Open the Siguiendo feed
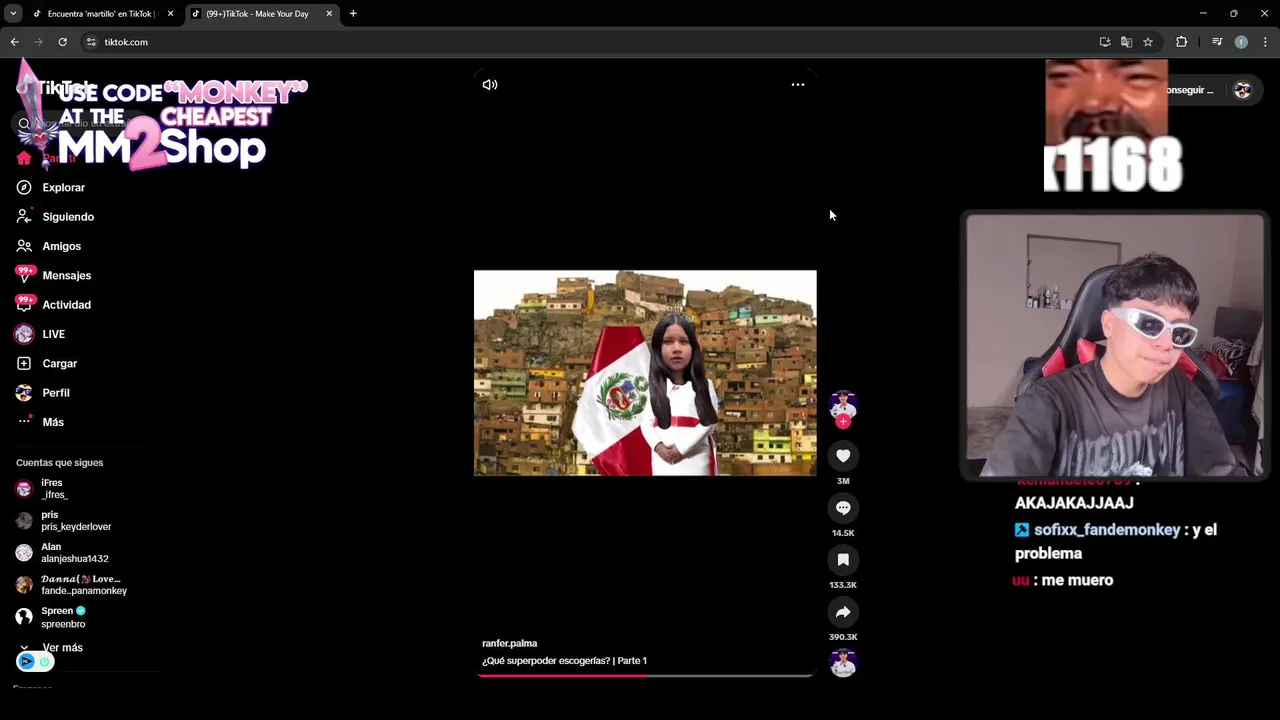Viewport: 1280px width, 720px height. [x=68, y=217]
